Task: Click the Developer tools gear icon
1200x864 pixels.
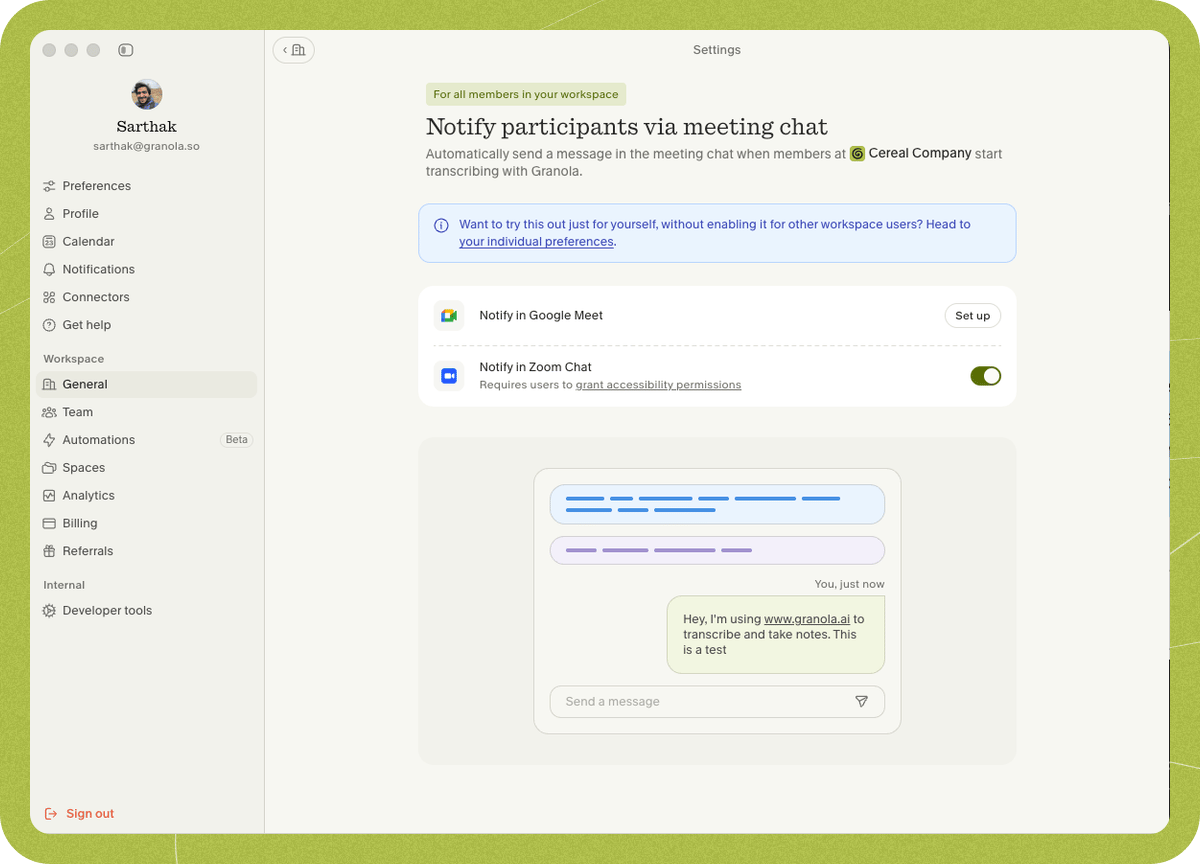Action: click(x=49, y=611)
